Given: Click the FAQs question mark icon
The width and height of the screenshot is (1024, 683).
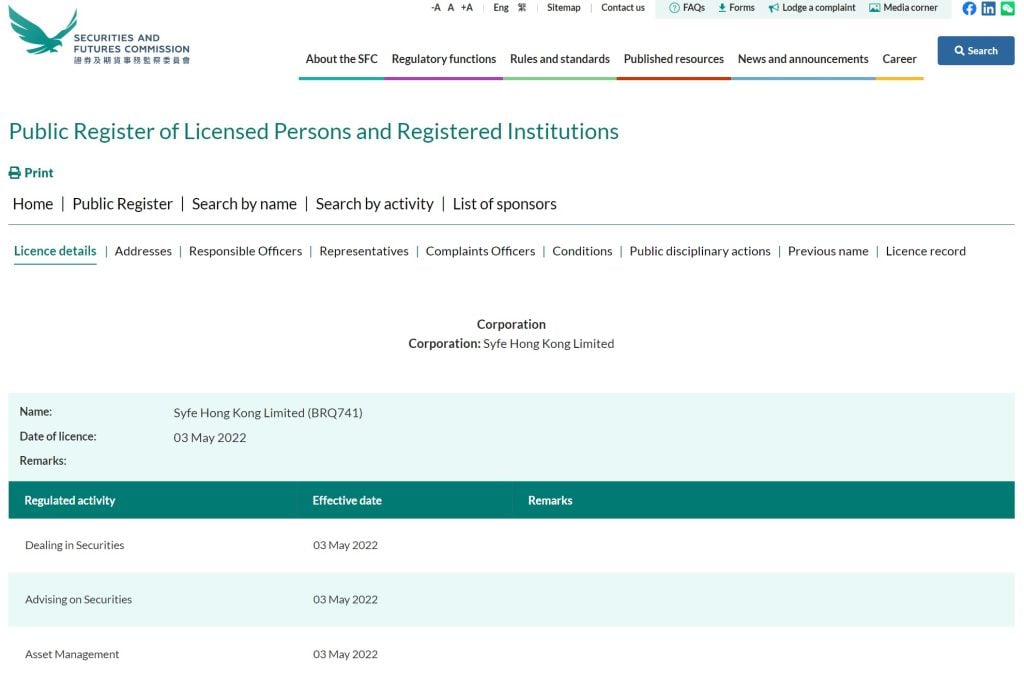Looking at the screenshot, I should (674, 8).
